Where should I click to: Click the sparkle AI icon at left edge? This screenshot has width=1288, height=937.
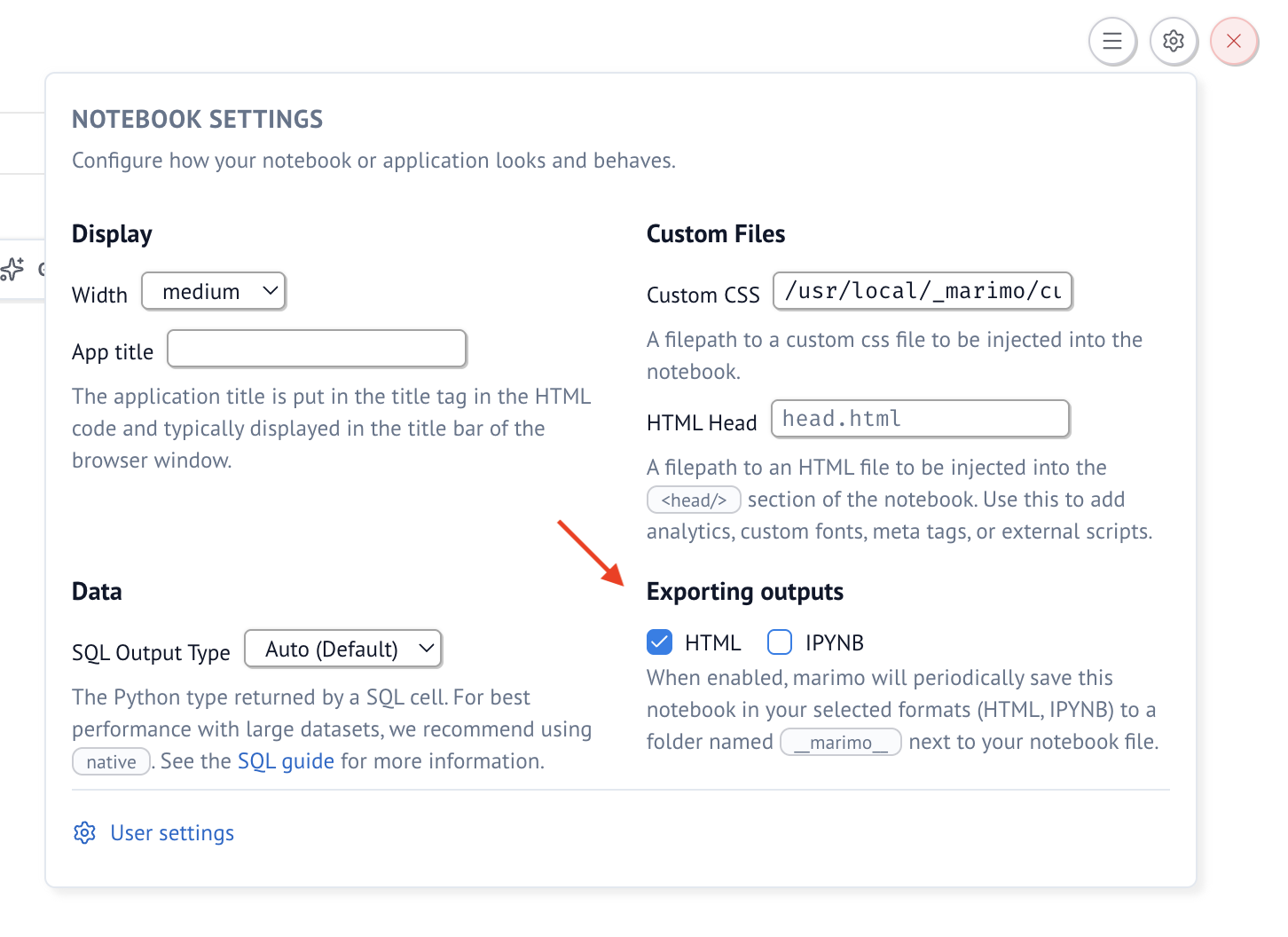12,269
